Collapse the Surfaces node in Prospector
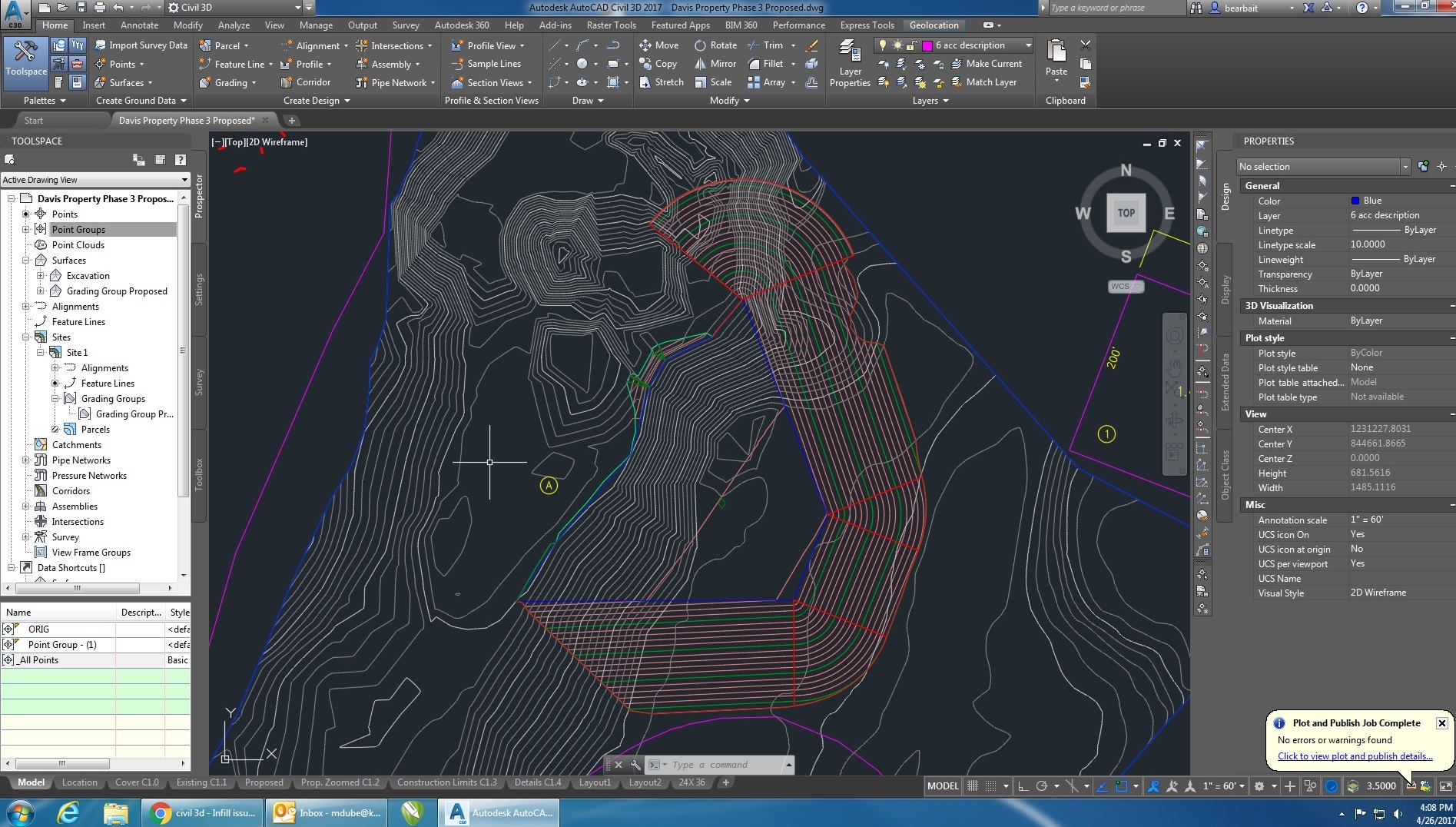Viewport: 1456px width, 827px height. coord(25,260)
